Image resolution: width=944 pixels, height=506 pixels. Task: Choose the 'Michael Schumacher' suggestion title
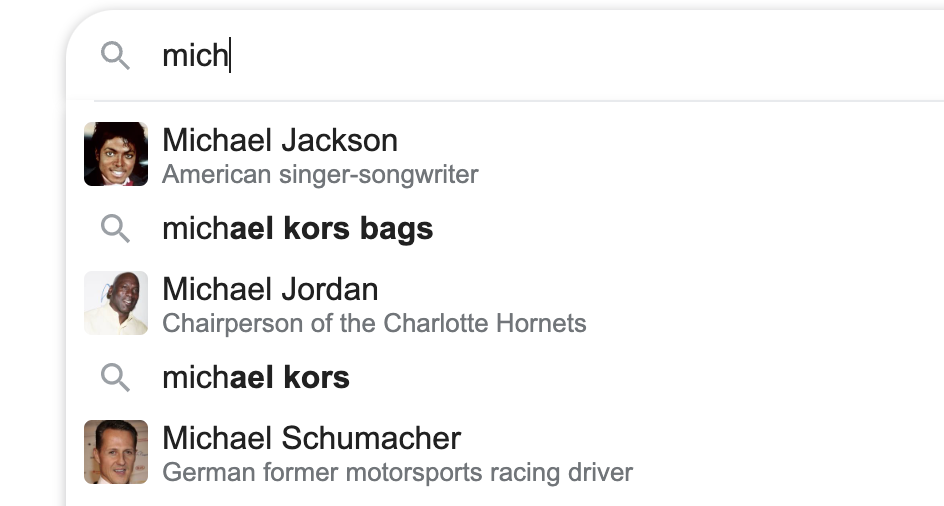(311, 438)
